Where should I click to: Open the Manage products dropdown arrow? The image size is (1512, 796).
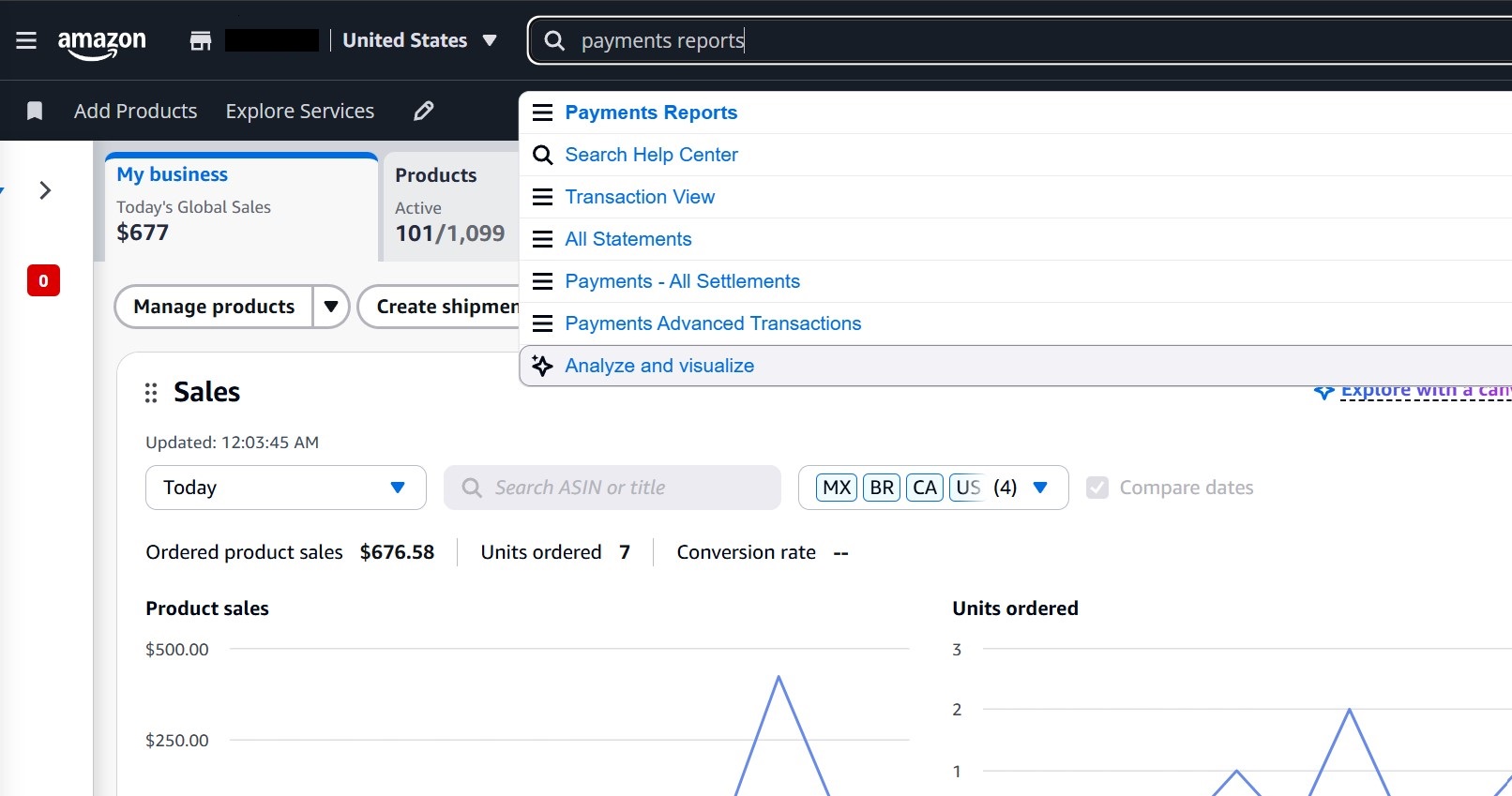(x=331, y=307)
